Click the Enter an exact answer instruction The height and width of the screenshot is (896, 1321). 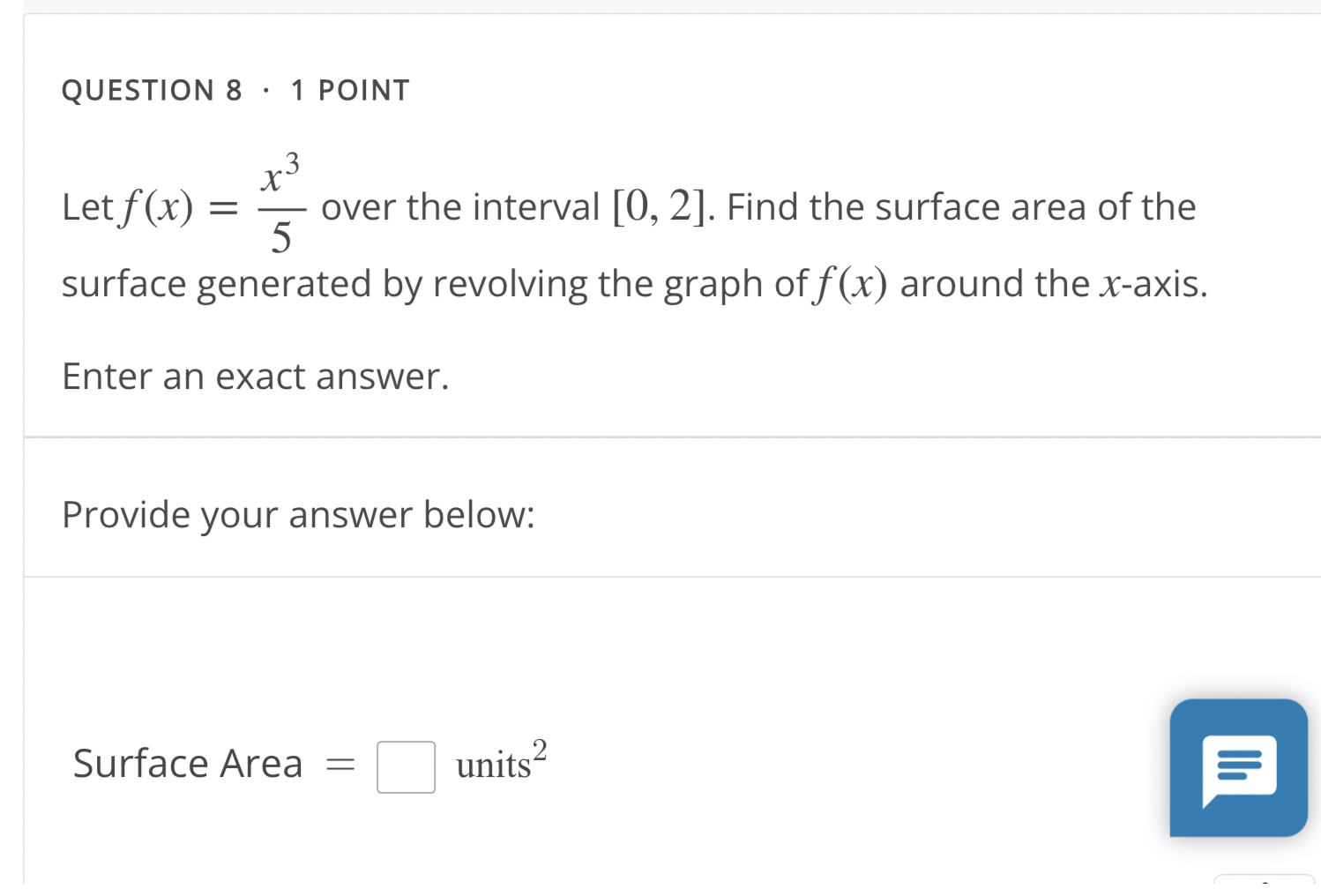(255, 376)
